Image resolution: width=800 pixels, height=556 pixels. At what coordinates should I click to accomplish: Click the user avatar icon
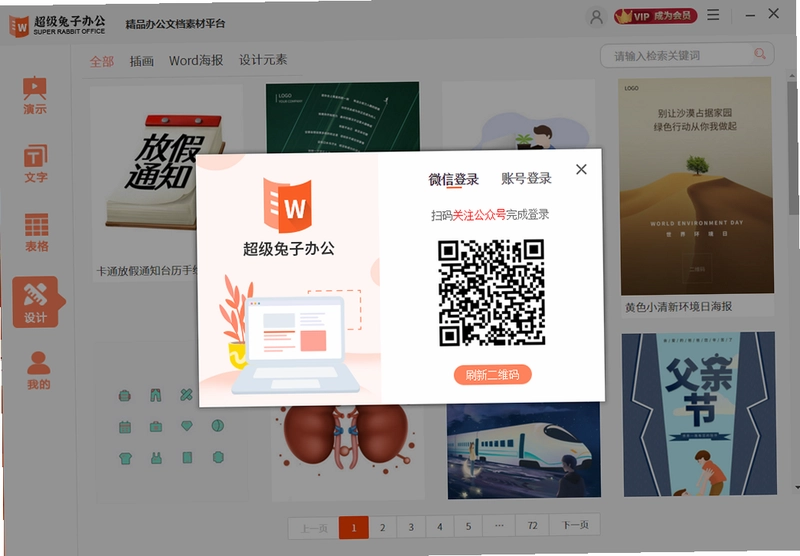coord(596,17)
